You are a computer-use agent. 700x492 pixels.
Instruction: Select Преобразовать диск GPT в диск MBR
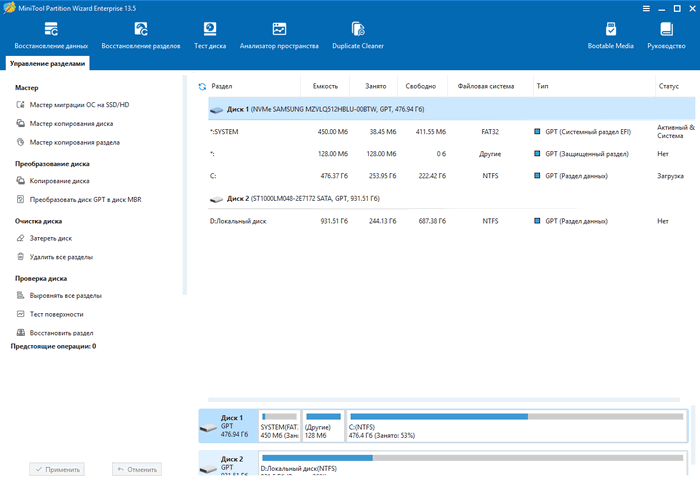(x=85, y=199)
